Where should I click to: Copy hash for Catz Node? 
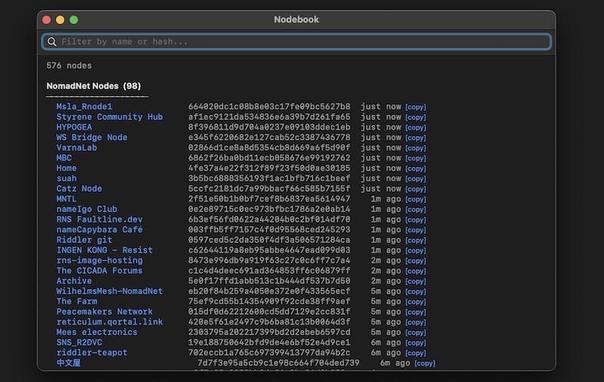click(x=416, y=189)
